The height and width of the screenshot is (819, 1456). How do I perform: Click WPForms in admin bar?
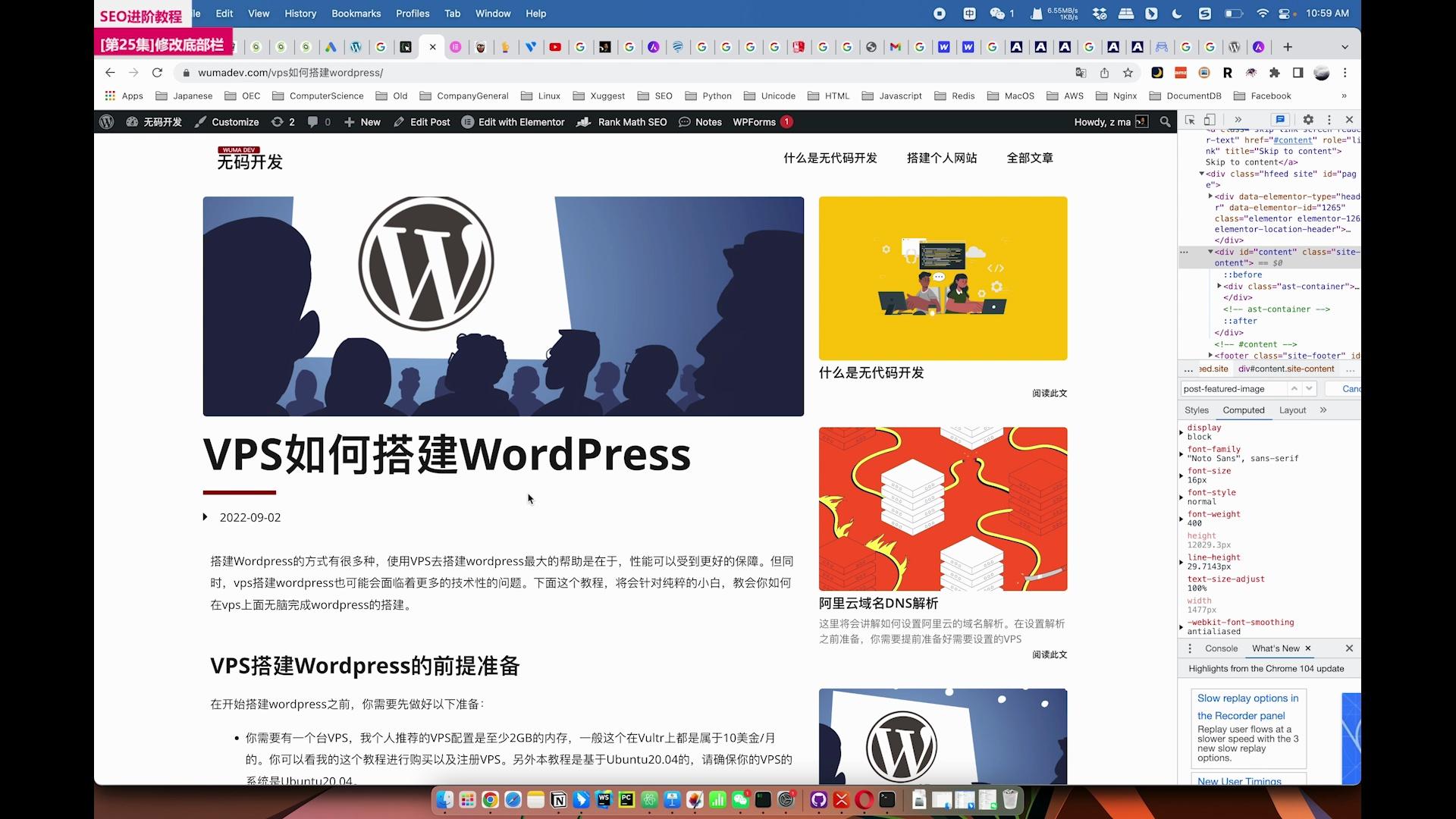[762, 121]
